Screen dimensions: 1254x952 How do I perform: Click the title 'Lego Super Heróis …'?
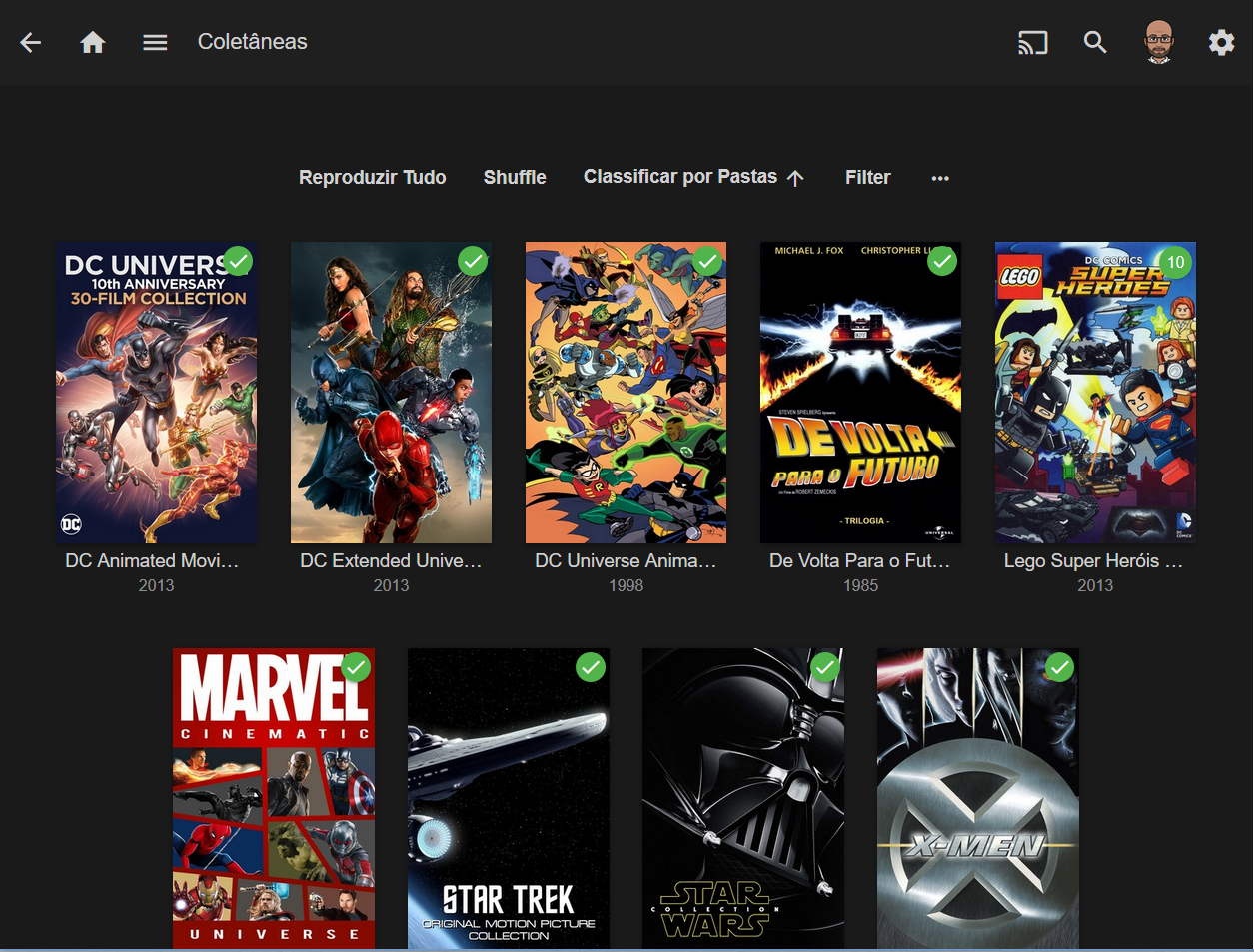tap(1093, 561)
